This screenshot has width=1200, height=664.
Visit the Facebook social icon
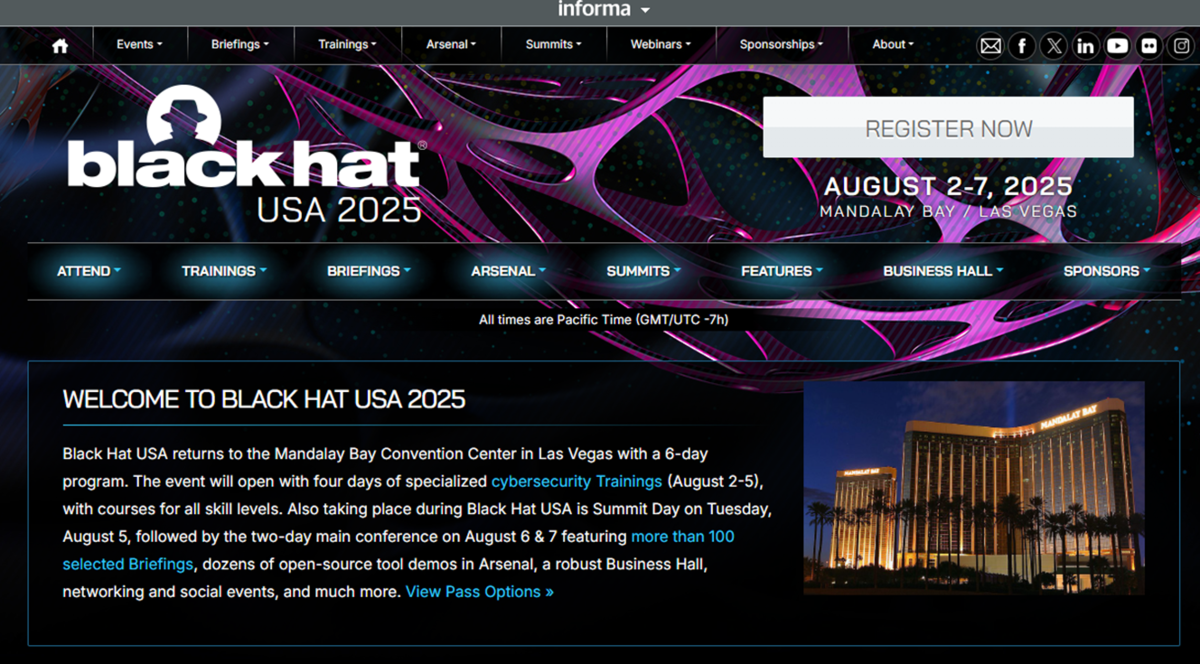[x=1022, y=45]
